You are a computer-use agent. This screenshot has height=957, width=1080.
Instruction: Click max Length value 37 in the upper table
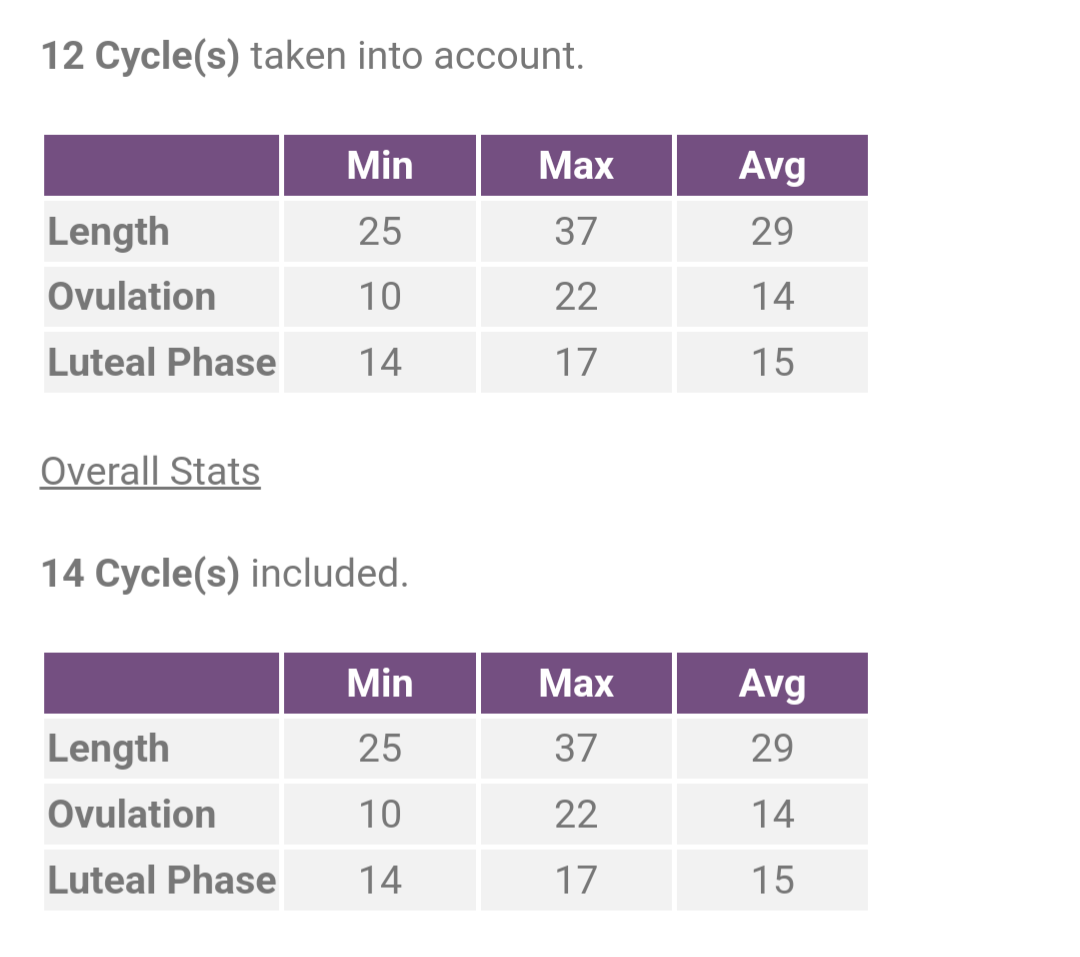pos(576,232)
